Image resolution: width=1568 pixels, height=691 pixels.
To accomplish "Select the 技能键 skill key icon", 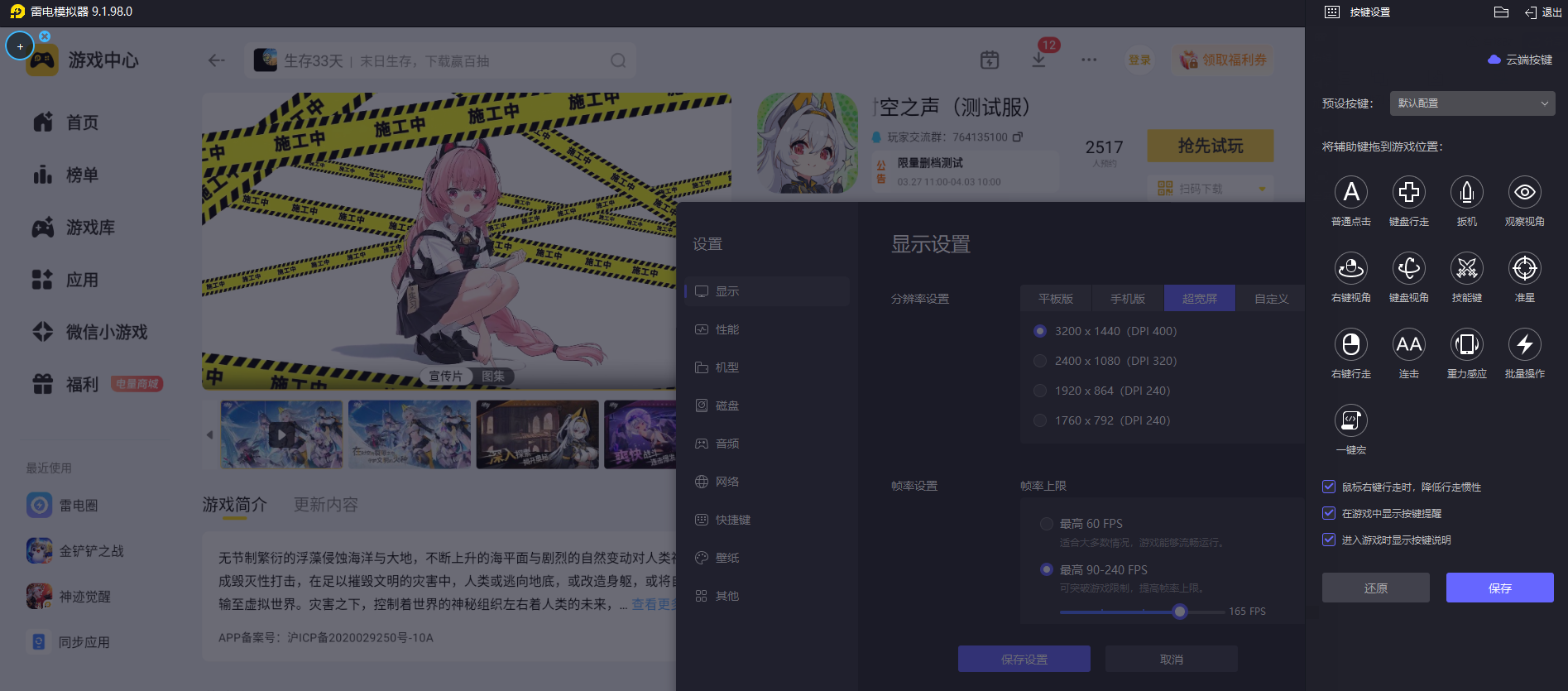I will pyautogui.click(x=1467, y=268).
